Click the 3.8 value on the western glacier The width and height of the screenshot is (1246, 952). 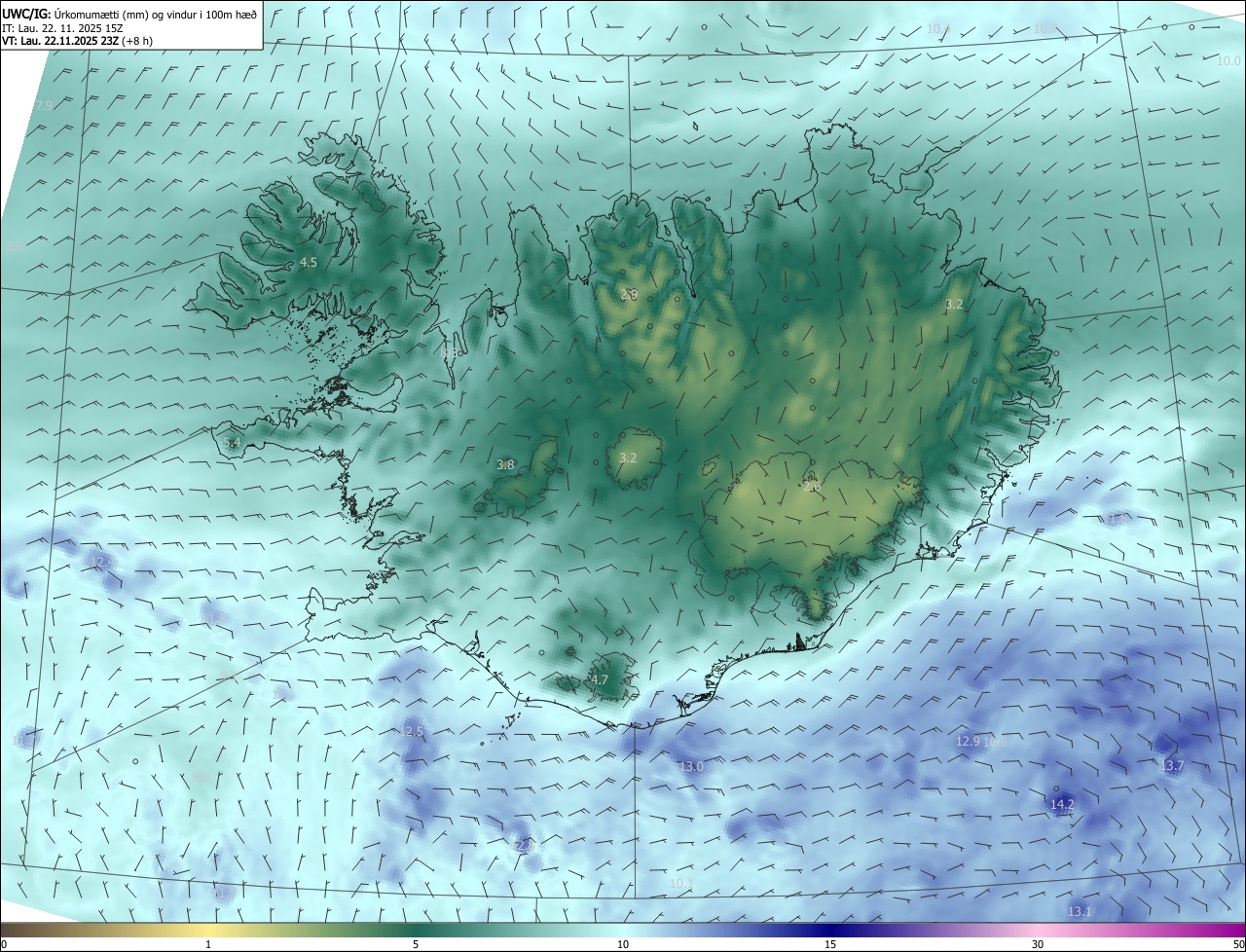pyautogui.click(x=505, y=465)
